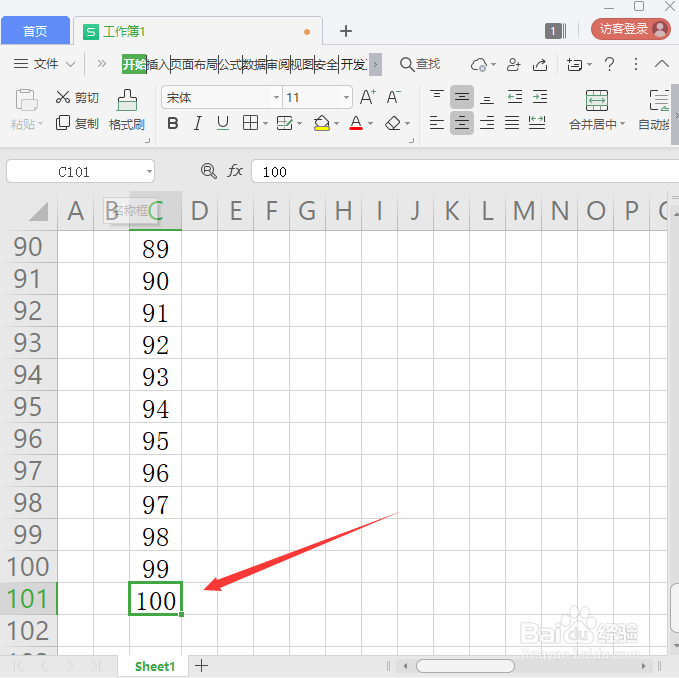The image size is (679, 678).
Task: Collapse the ribbon with caret icon
Action: (661, 65)
